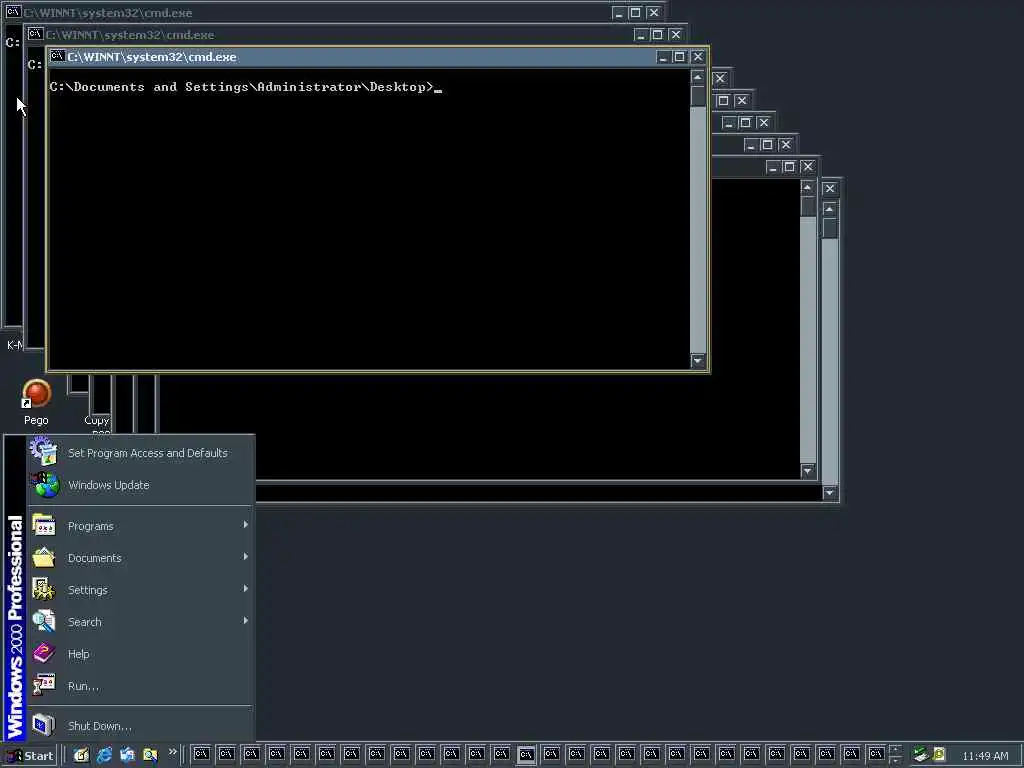The image size is (1024, 768).
Task: Click the front cmd window's scroll down arrow
Action: (697, 360)
